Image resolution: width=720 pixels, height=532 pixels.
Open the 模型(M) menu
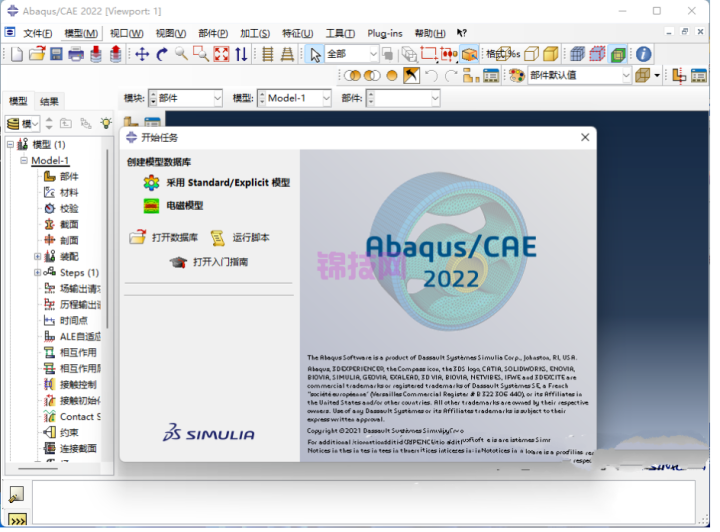81,33
